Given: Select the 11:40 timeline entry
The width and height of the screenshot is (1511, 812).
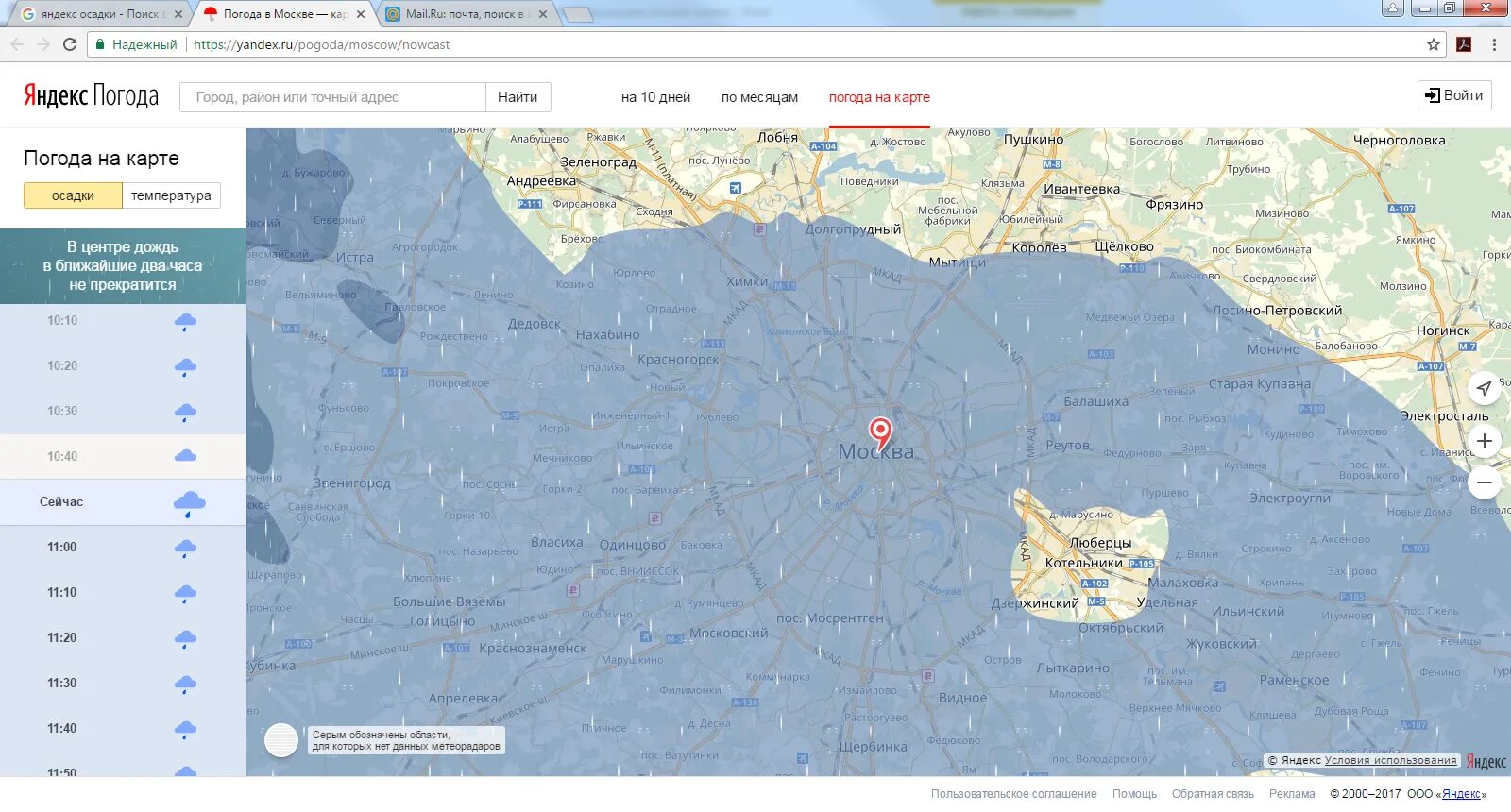Looking at the screenshot, I should (123, 729).
